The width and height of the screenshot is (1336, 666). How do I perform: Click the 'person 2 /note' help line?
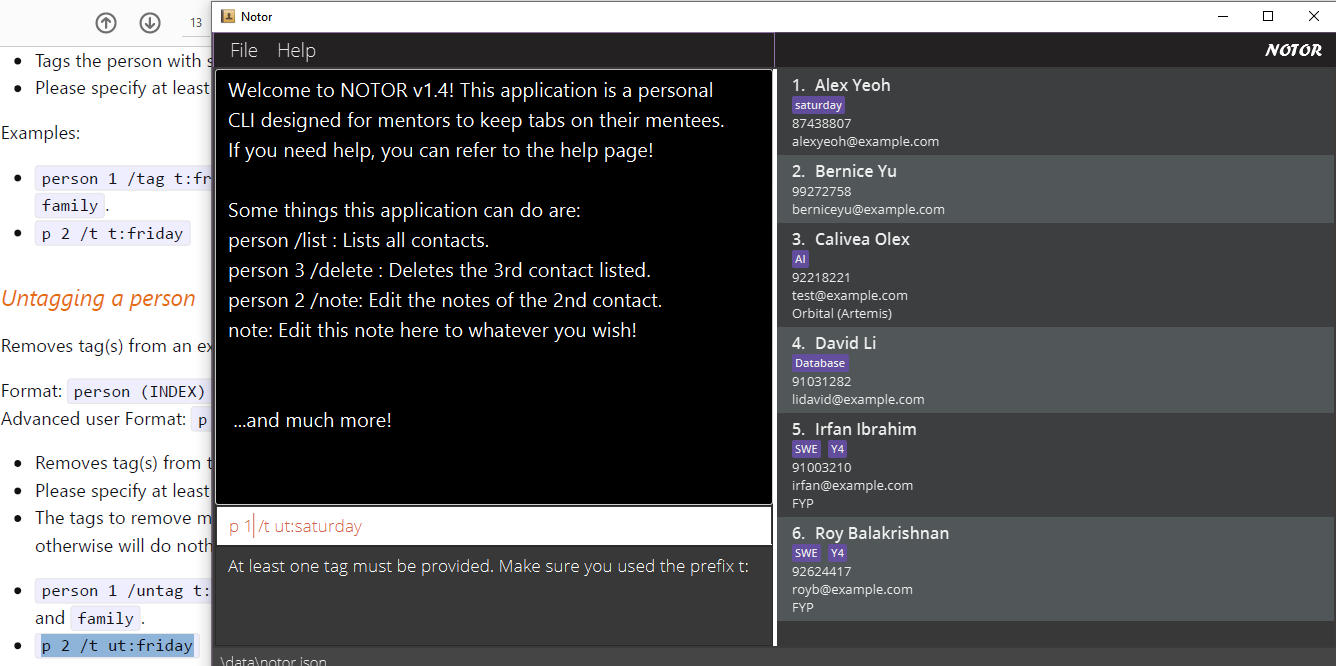[x=445, y=300]
